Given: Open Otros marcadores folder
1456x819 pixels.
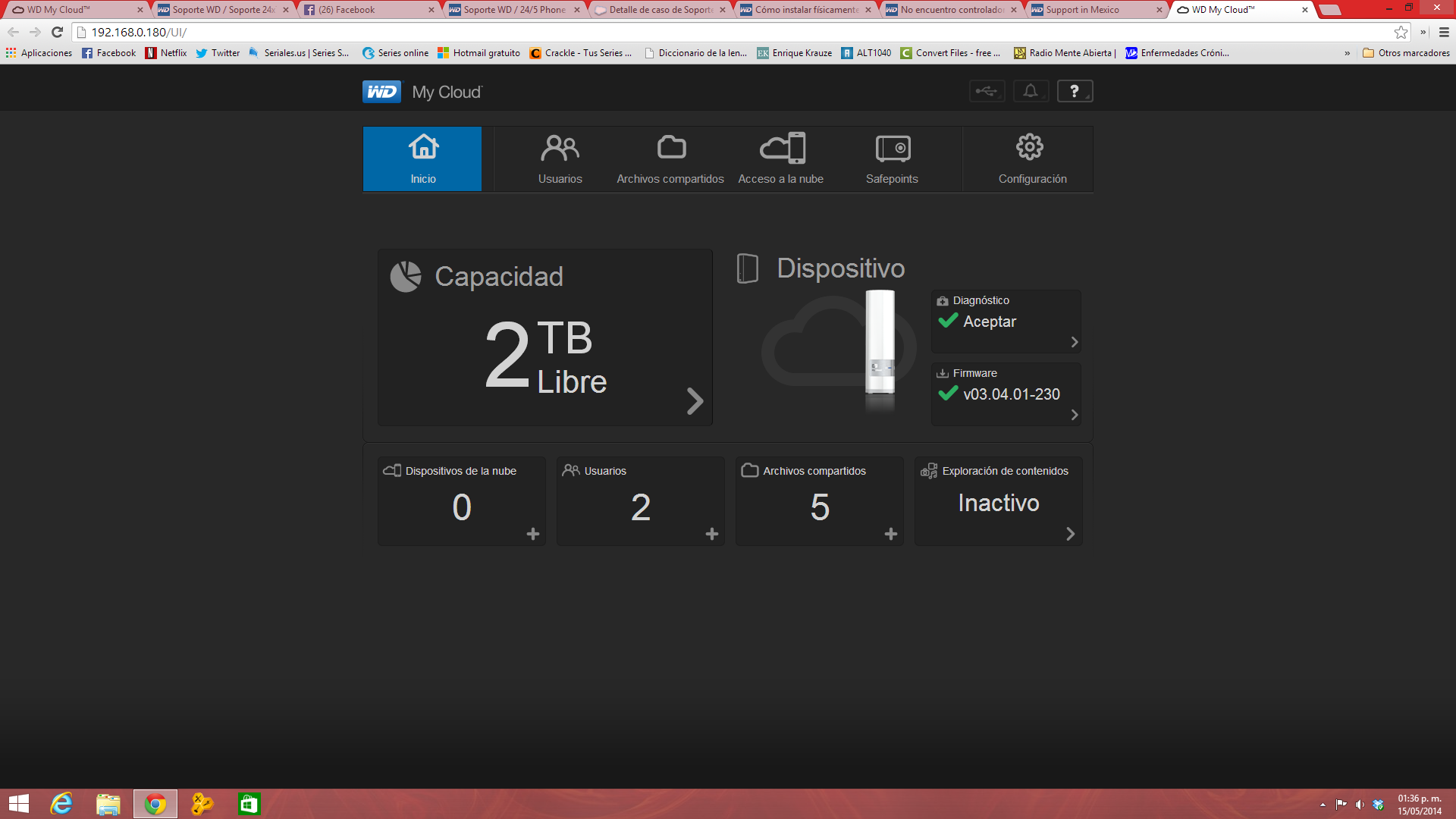Looking at the screenshot, I should coord(1407,53).
